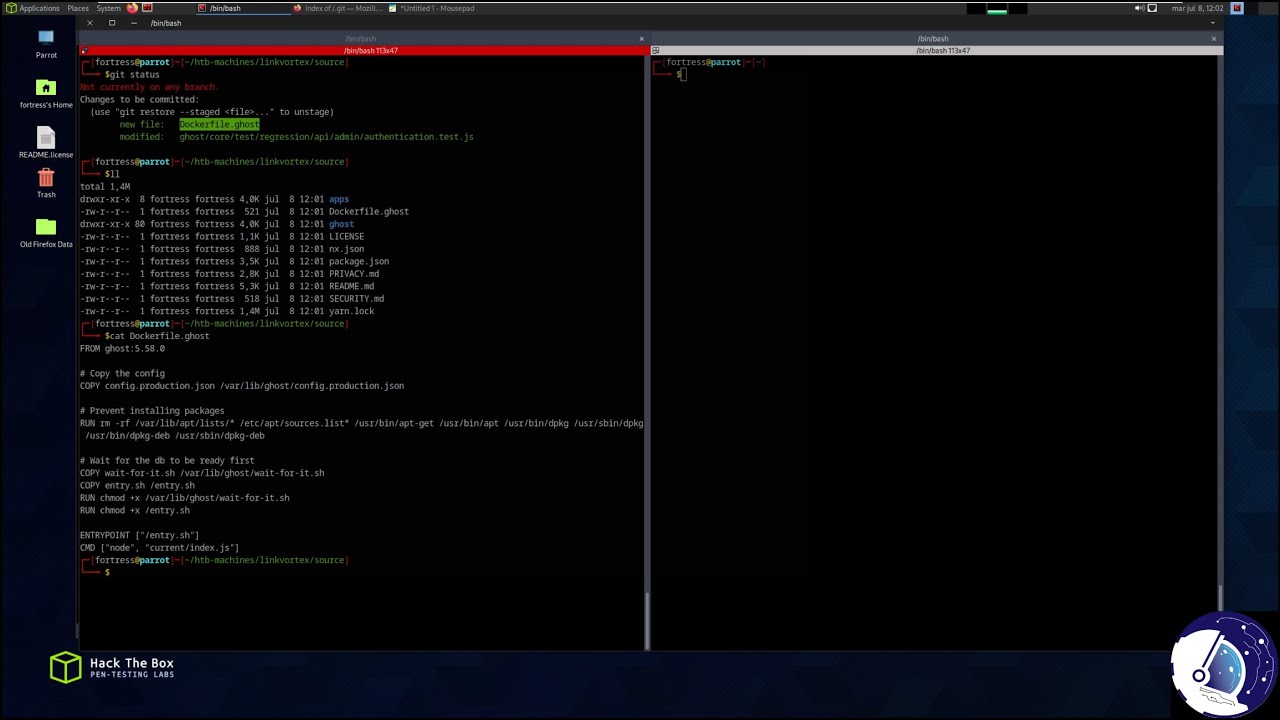Click the modified authentication.test.js path

pos(326,137)
